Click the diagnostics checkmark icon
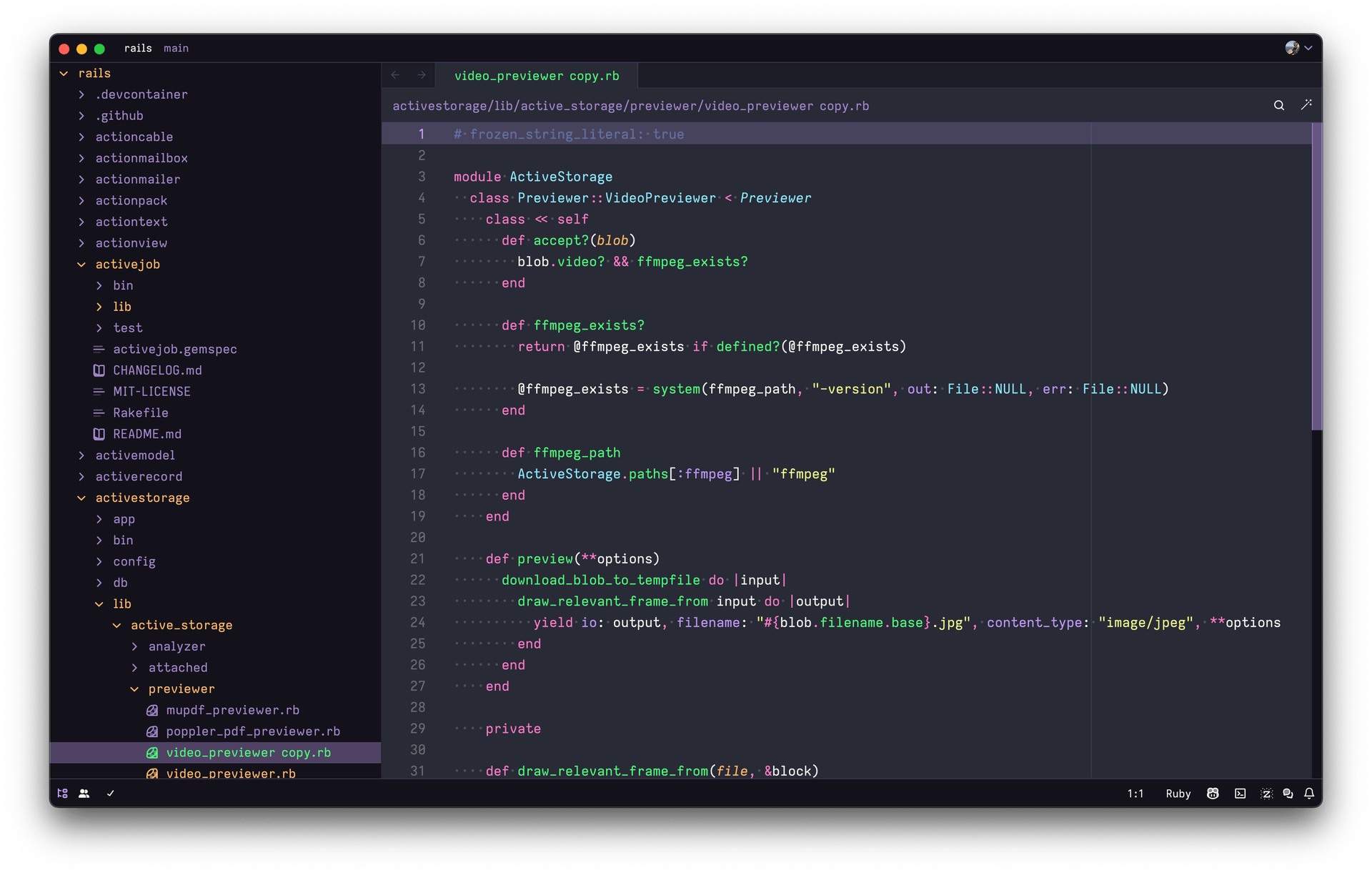The image size is (1372, 873). [x=111, y=794]
